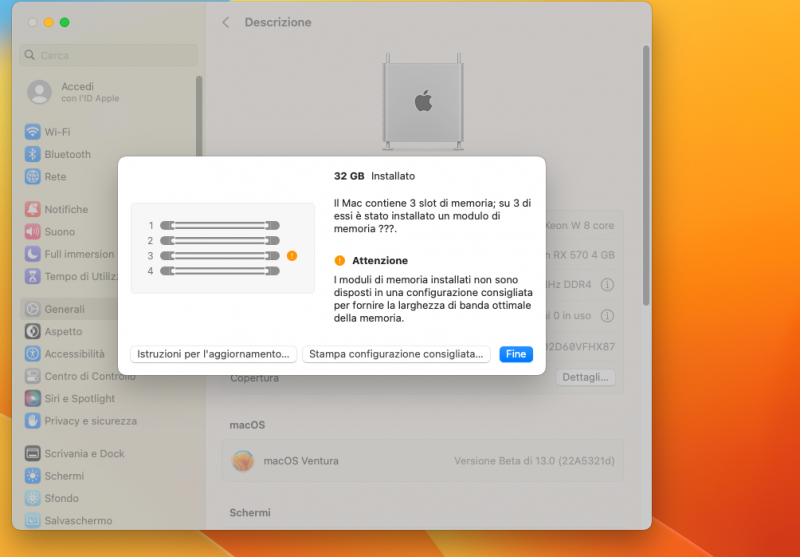Click the 'Versione Beta di 13.0' text
Image resolution: width=800 pixels, height=557 pixels.
pyautogui.click(x=534, y=461)
